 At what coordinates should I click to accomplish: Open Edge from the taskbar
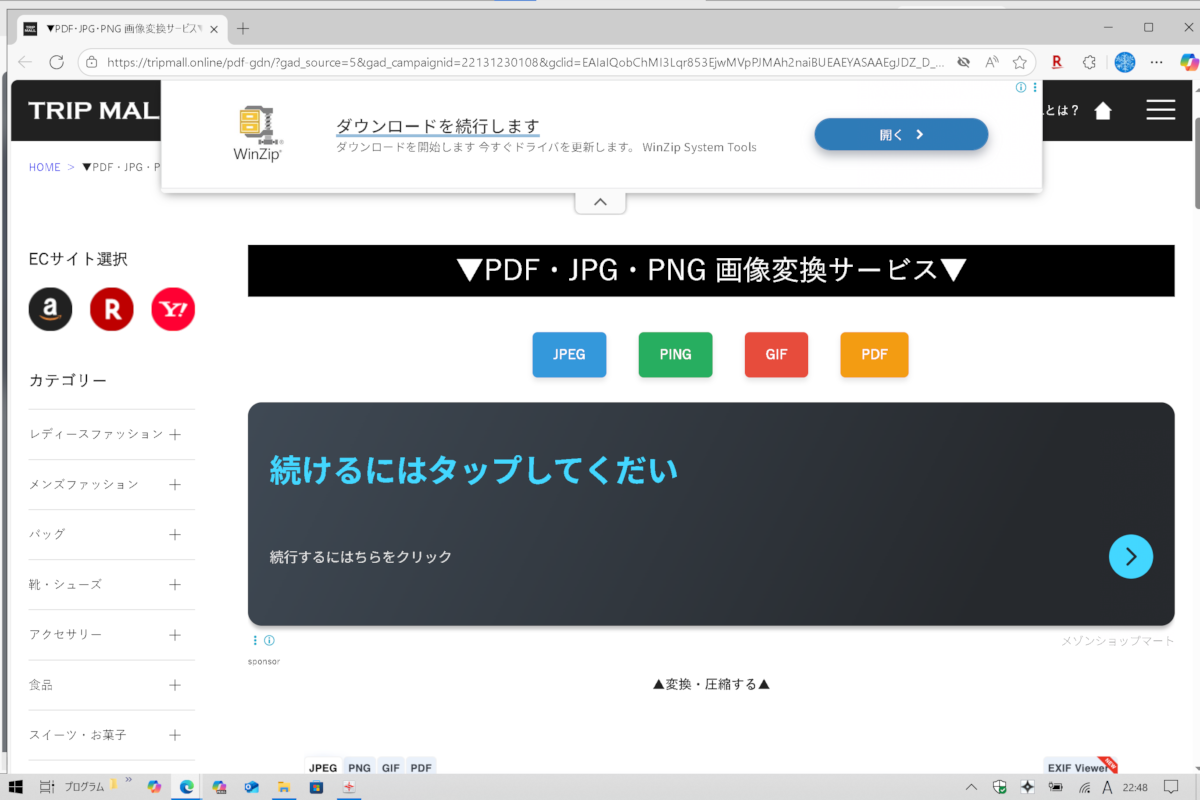186,787
